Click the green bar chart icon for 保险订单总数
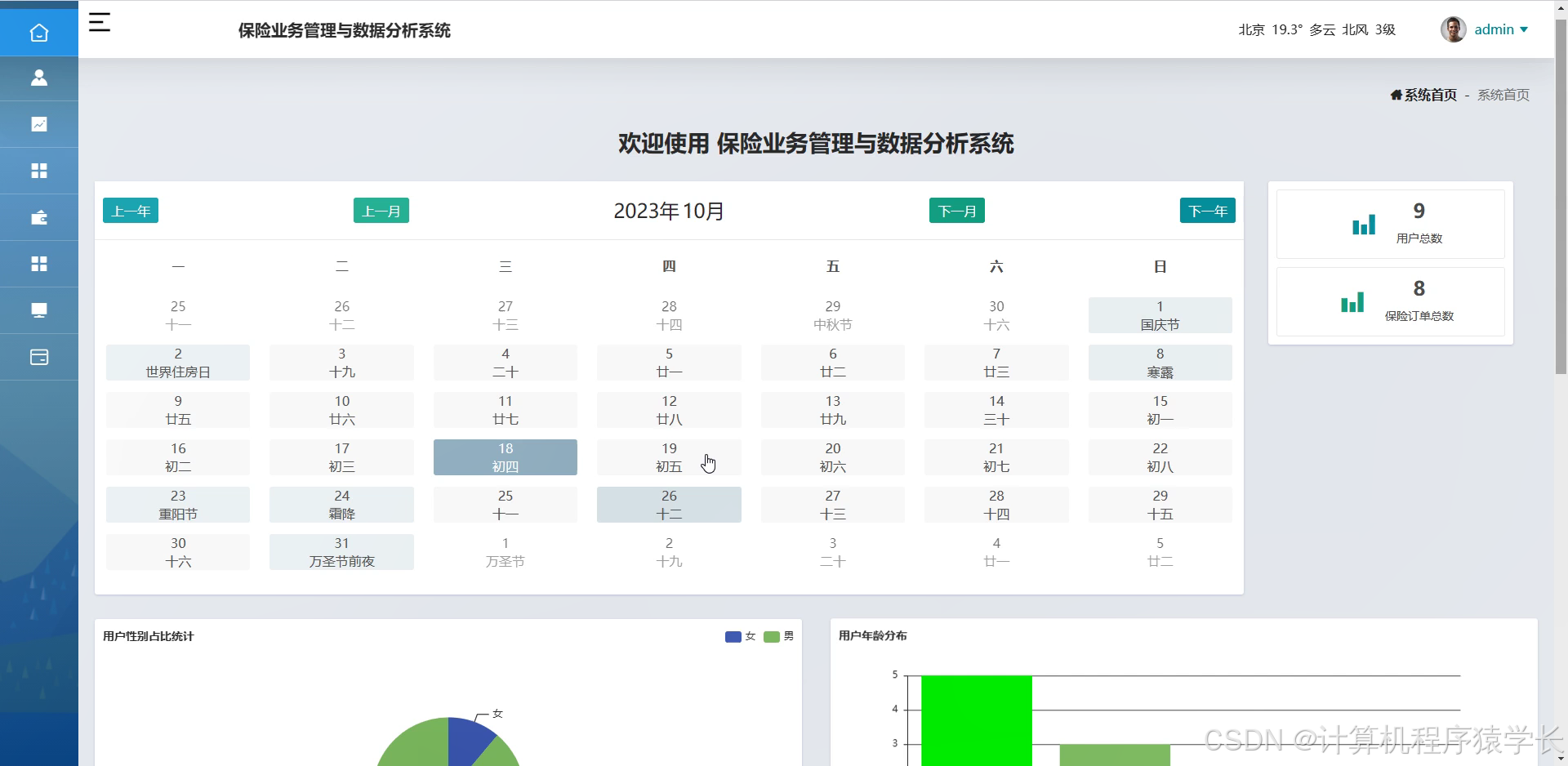 pyautogui.click(x=1352, y=302)
